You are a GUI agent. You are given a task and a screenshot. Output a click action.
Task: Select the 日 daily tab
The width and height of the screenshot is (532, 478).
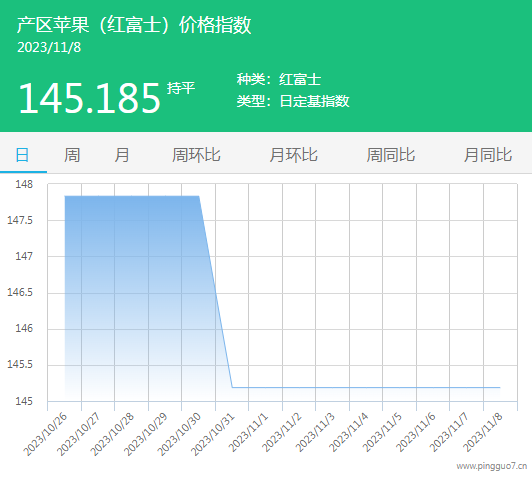pyautogui.click(x=23, y=155)
